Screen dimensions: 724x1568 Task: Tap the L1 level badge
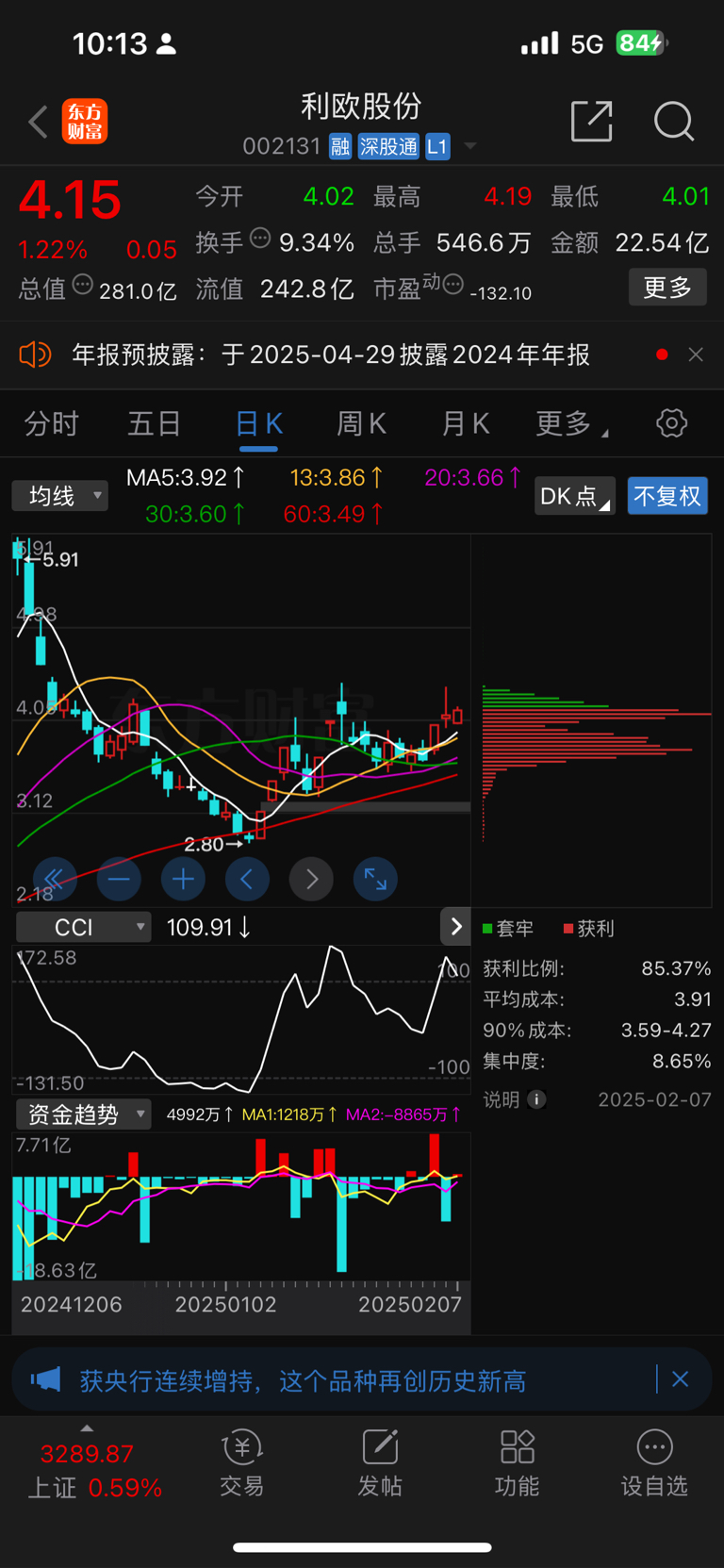tap(437, 147)
